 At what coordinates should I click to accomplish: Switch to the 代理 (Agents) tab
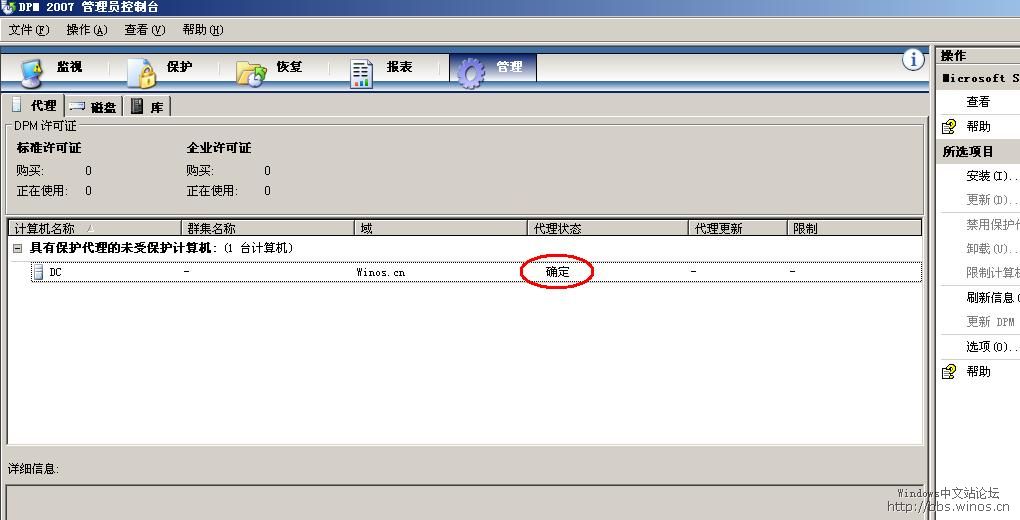click(34, 106)
